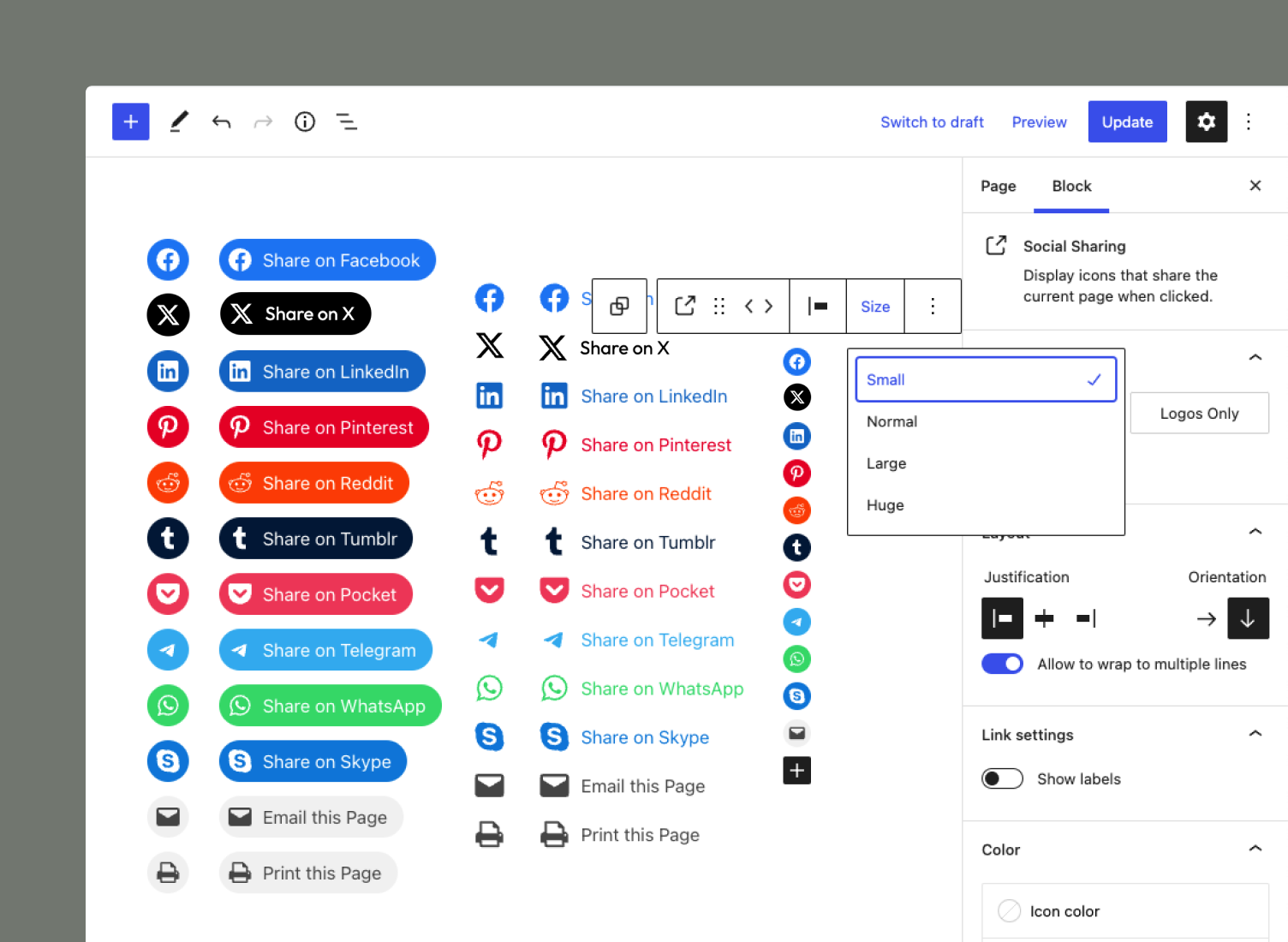
Task: Click the drag handle in block toolbar
Action: pyautogui.click(x=719, y=307)
